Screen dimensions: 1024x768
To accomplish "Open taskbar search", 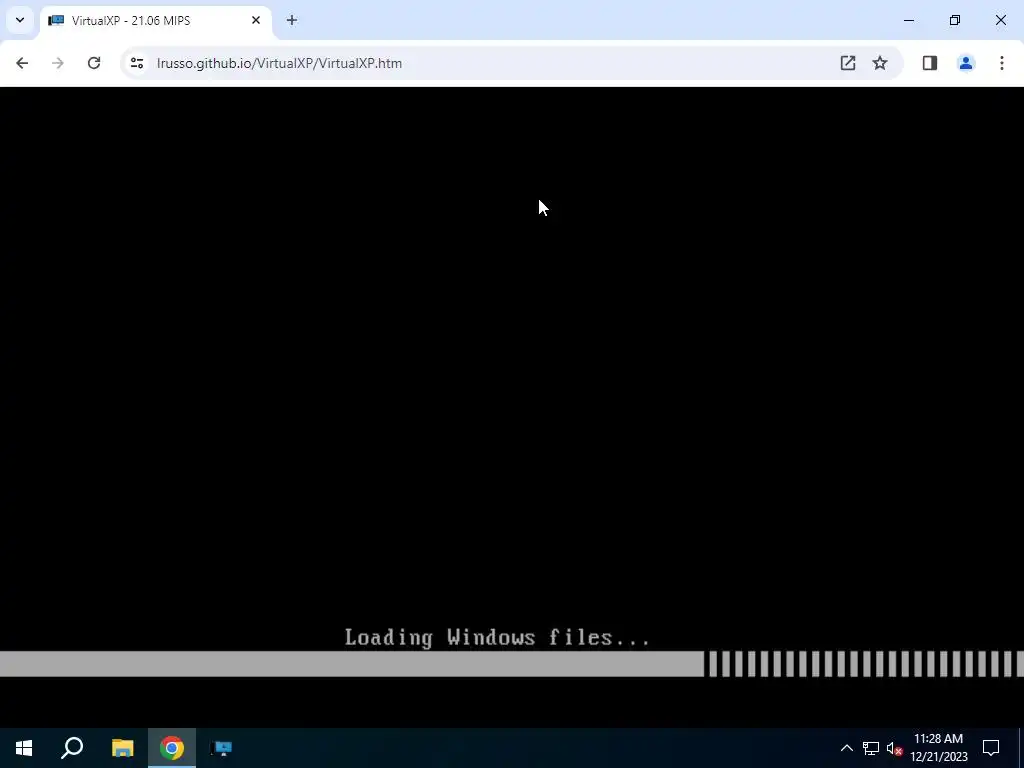I will (72, 748).
